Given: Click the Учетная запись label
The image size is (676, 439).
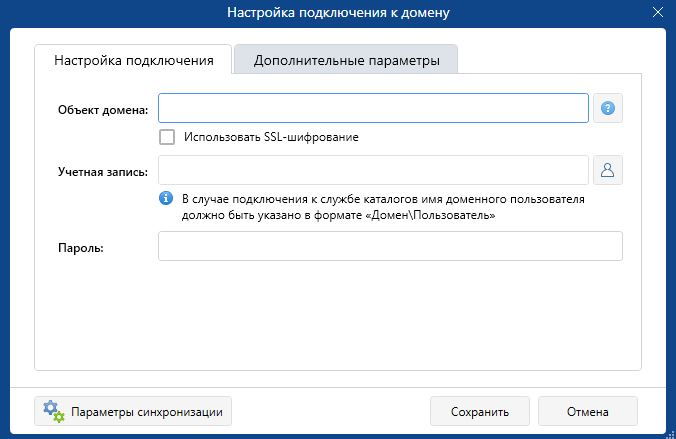Looking at the screenshot, I should [x=103, y=172].
